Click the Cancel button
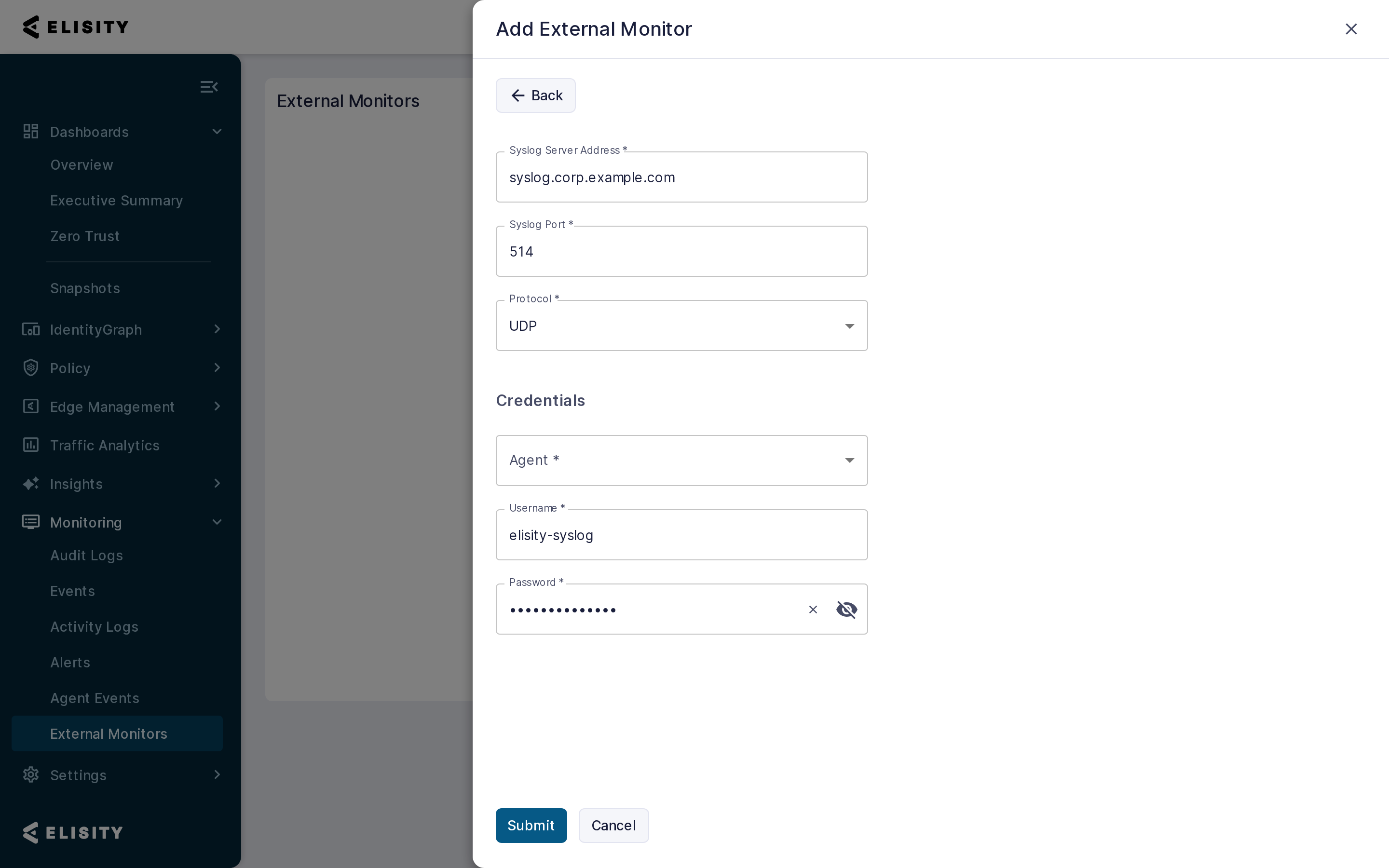 click(x=613, y=826)
